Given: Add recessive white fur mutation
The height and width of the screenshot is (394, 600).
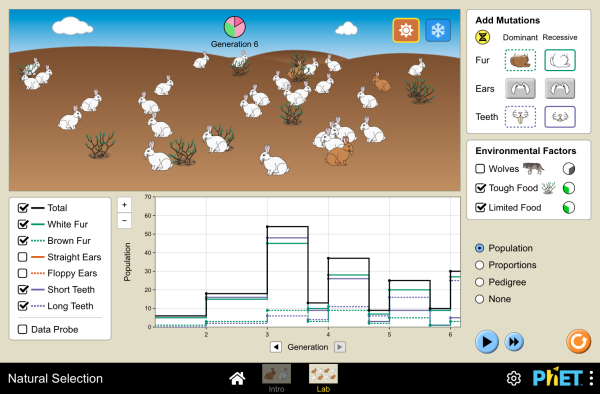Looking at the screenshot, I should (559, 60).
